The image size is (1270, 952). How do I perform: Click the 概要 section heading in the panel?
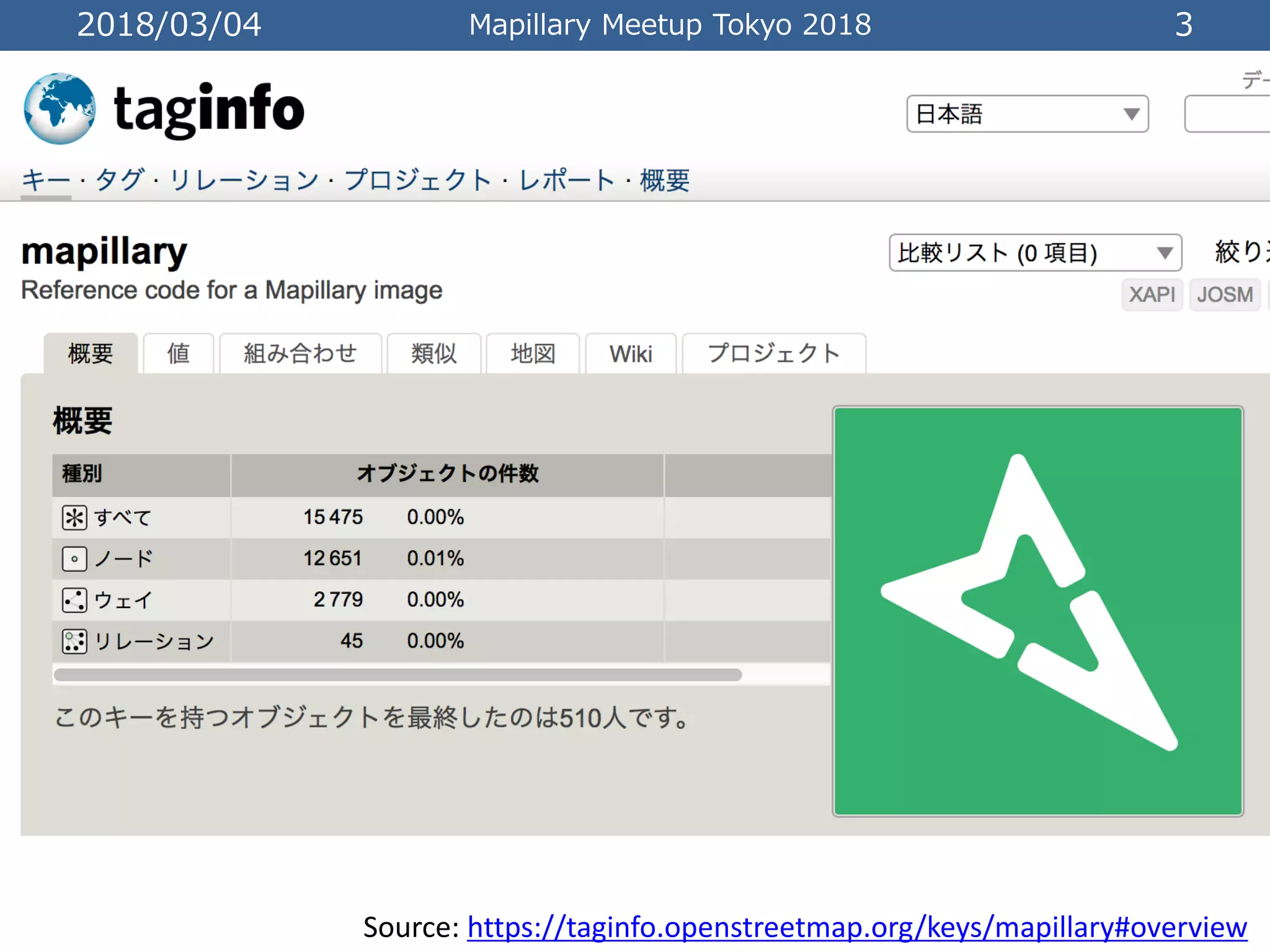click(82, 421)
